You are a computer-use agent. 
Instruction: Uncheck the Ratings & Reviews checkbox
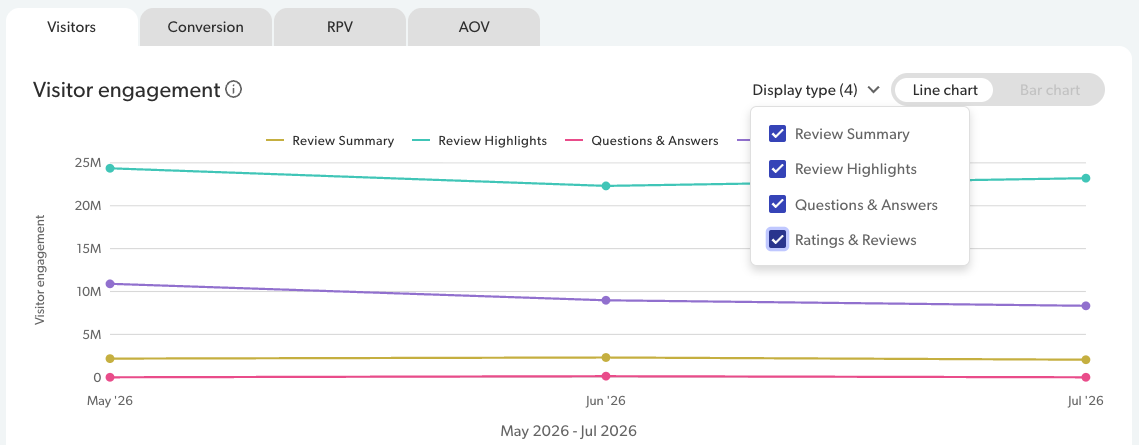click(x=777, y=240)
